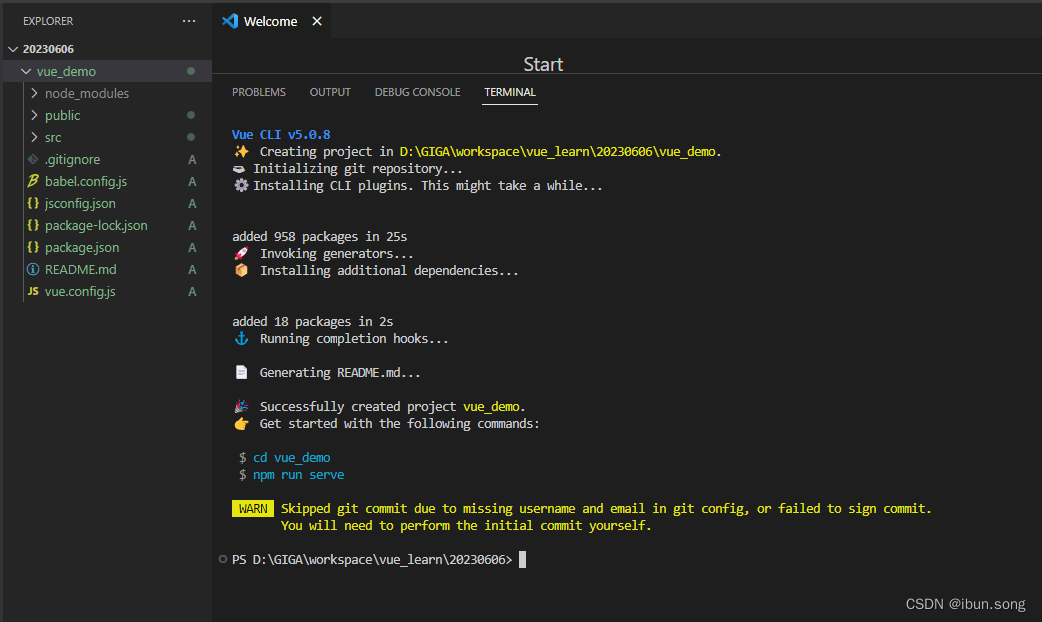Click the 'Generating README.md...' line
The width and height of the screenshot is (1042, 622).
click(x=340, y=373)
